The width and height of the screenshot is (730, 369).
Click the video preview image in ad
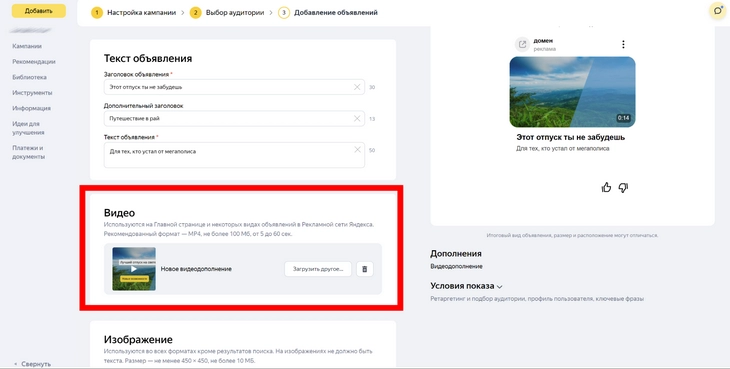click(x=572, y=92)
